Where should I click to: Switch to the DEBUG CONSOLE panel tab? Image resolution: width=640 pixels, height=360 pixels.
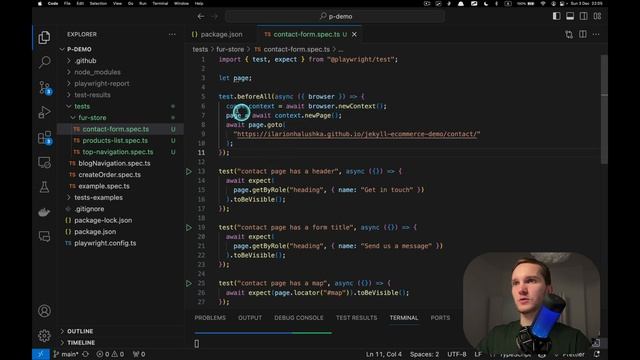[298, 318]
